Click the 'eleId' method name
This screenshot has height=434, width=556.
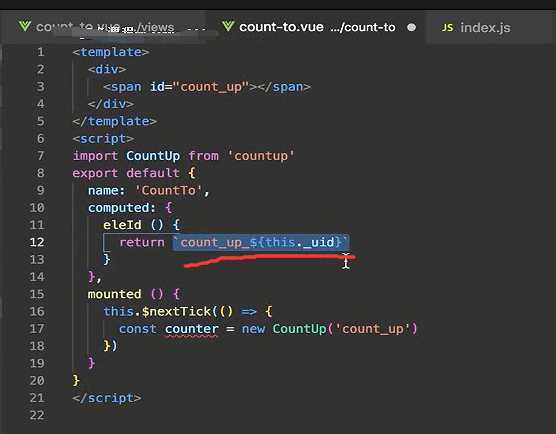(x=122, y=225)
